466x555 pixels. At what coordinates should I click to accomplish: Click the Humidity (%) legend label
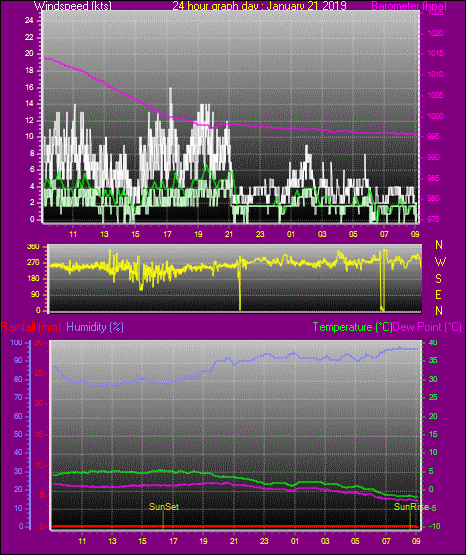tap(95, 327)
